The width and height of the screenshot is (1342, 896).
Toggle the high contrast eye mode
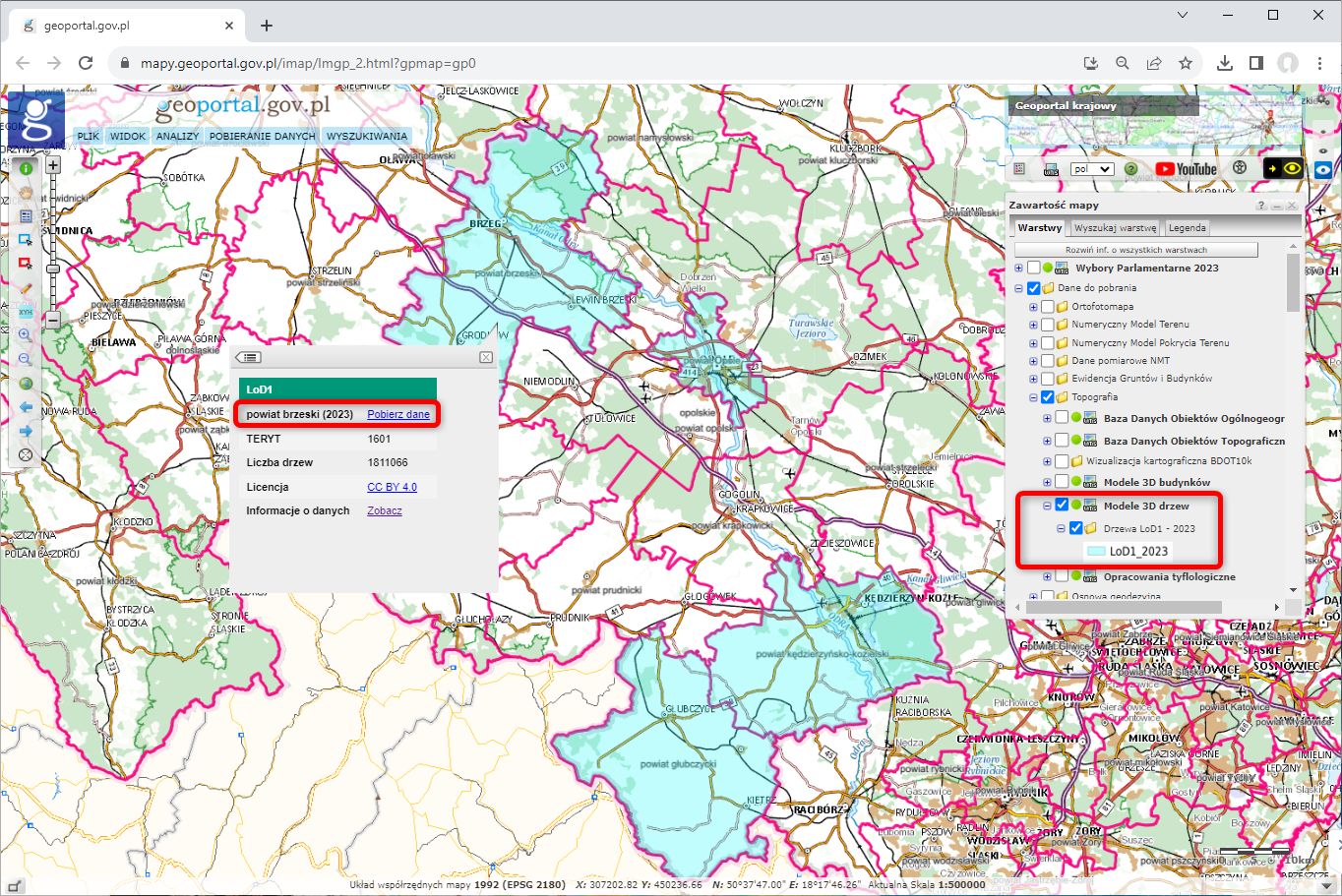[1291, 168]
